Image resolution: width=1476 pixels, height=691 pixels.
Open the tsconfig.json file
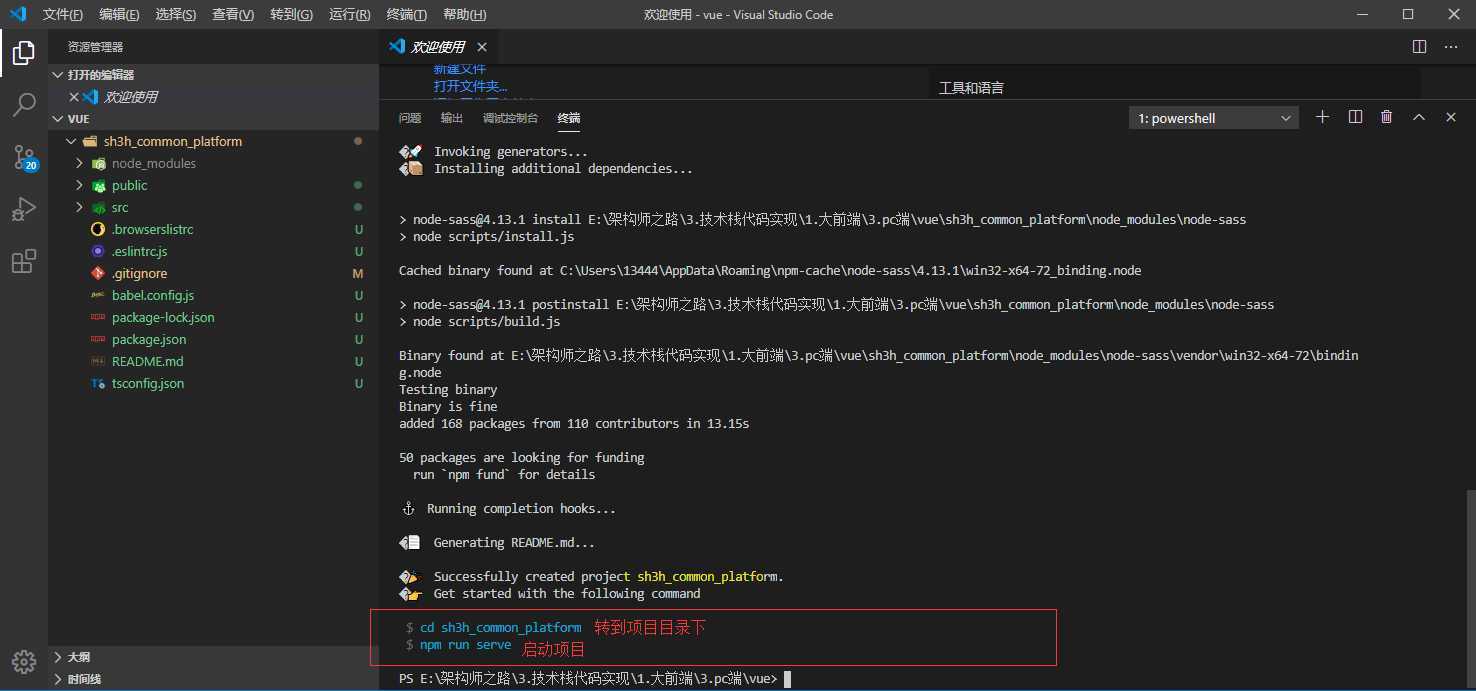click(147, 383)
